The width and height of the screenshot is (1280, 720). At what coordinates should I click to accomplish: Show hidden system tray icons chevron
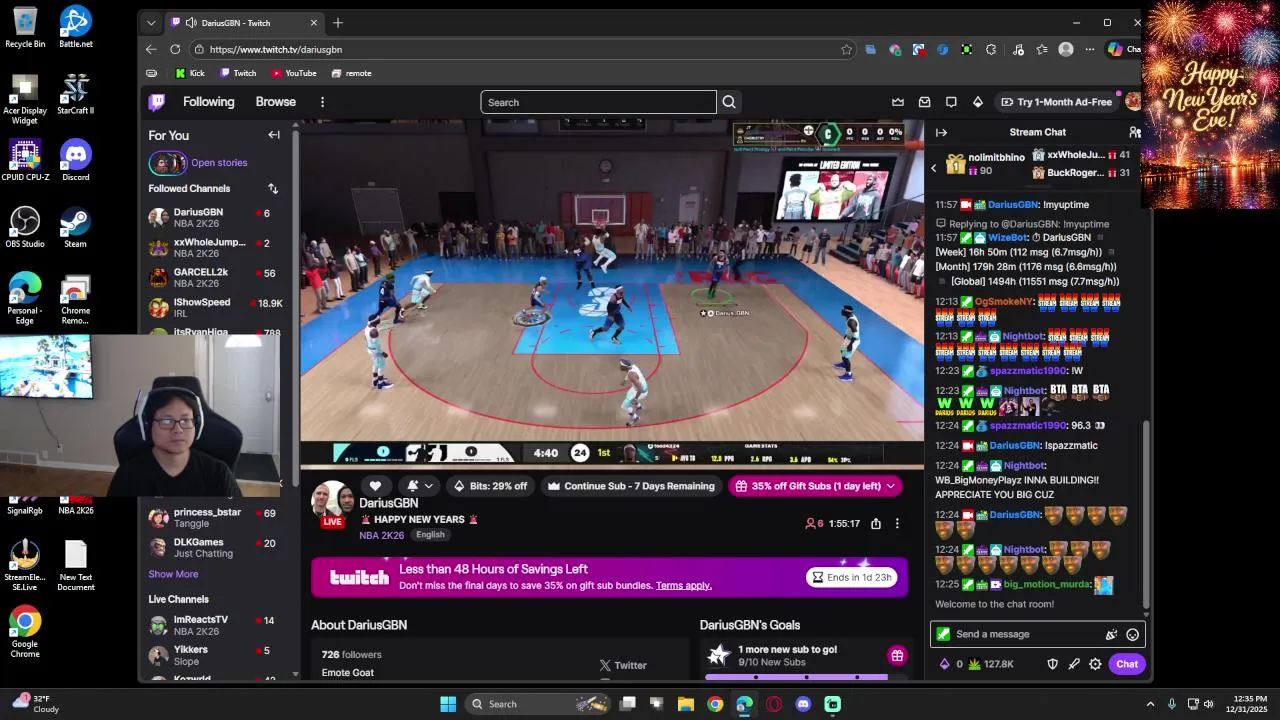(1150, 704)
